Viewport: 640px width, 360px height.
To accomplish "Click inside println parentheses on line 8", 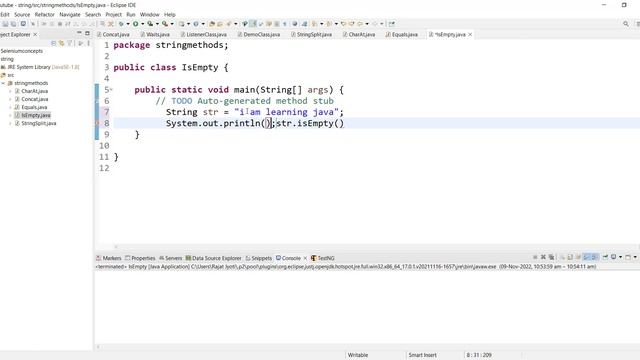I will (267, 123).
